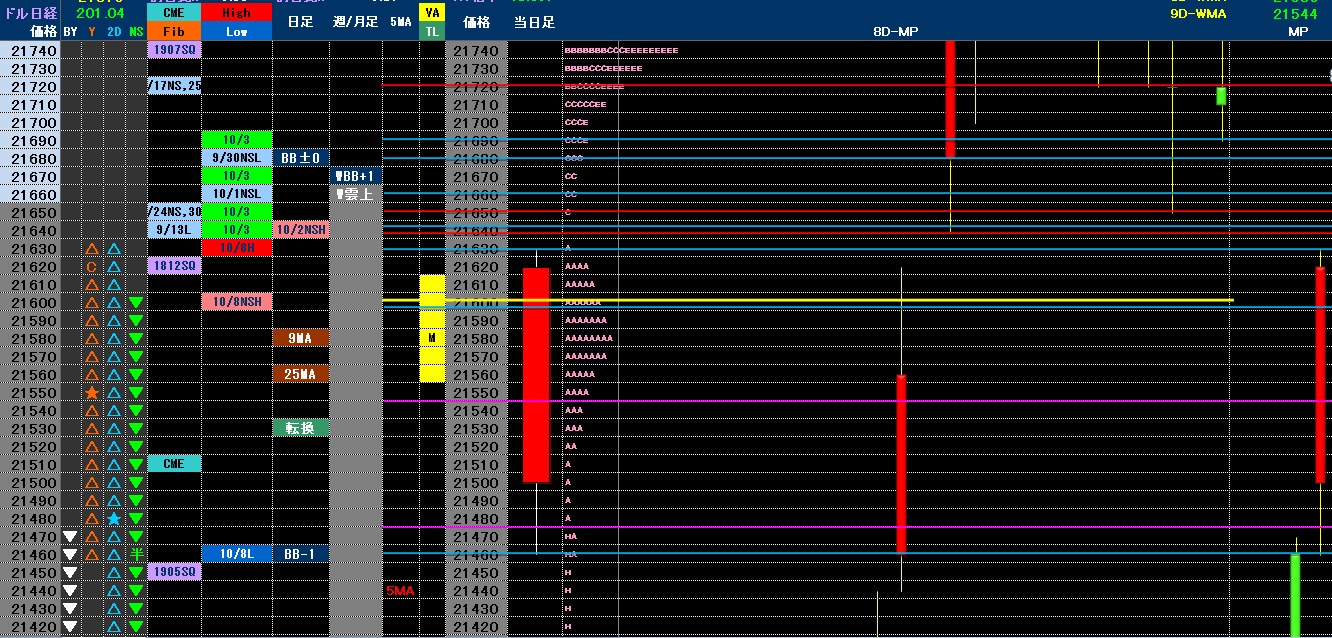The width and height of the screenshot is (1332, 638).
Task: Click the green down triangle at 21530
Action: coord(136,429)
